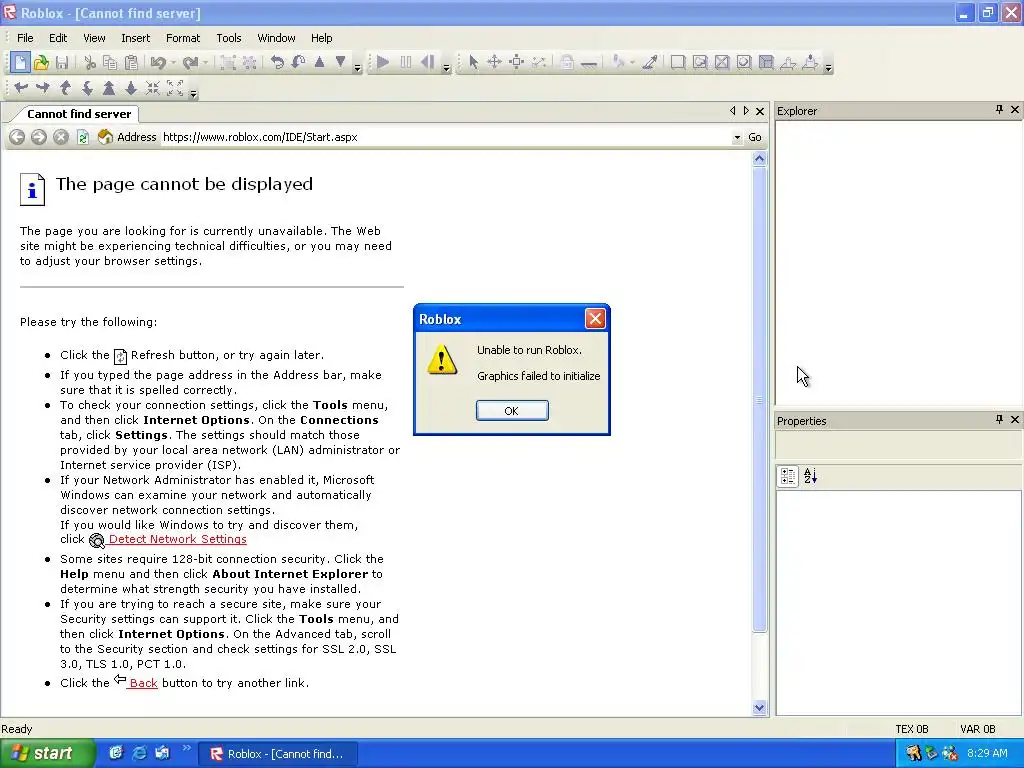Viewport: 1024px width, 768px height.
Task: Open the Edit menu
Action: tap(58, 38)
